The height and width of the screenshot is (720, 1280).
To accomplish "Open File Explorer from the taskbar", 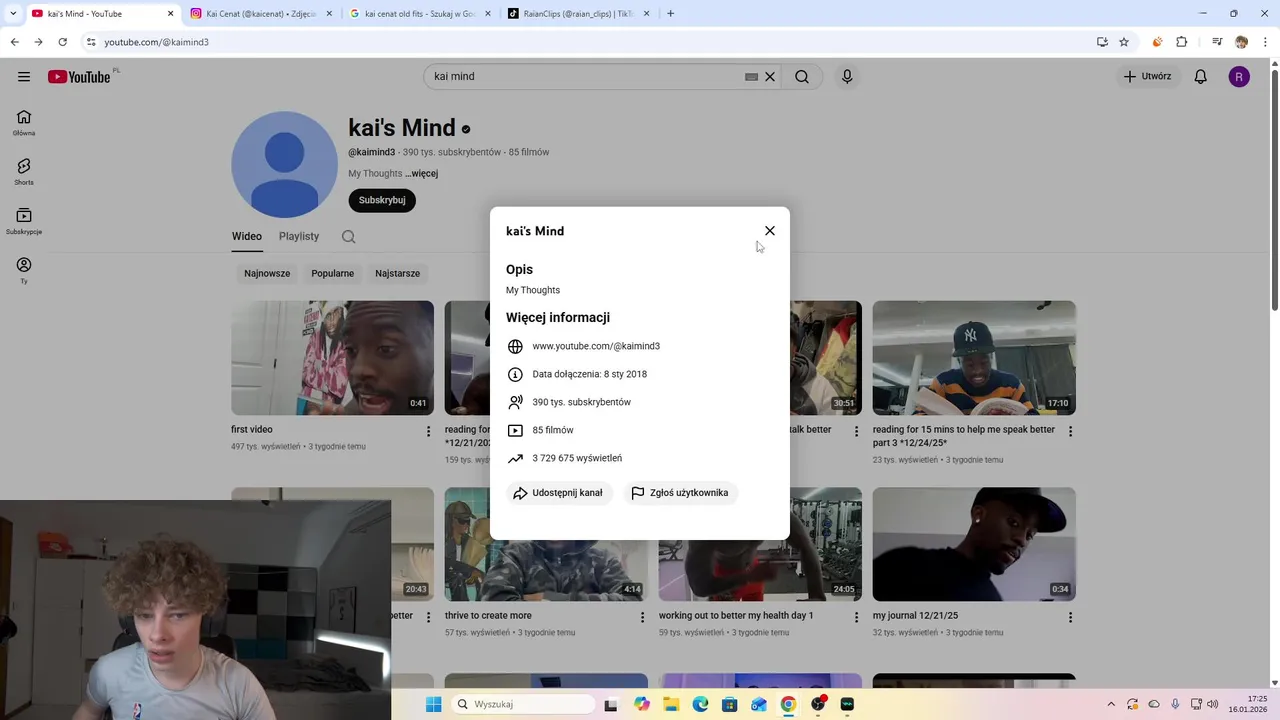I will (x=671, y=704).
